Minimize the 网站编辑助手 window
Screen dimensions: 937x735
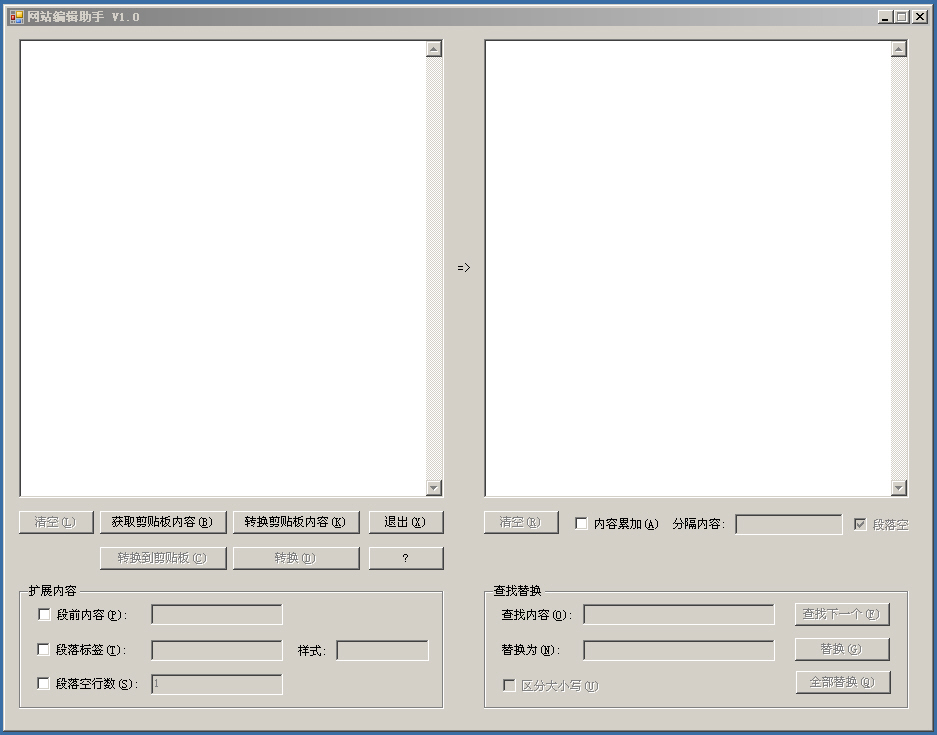[885, 17]
